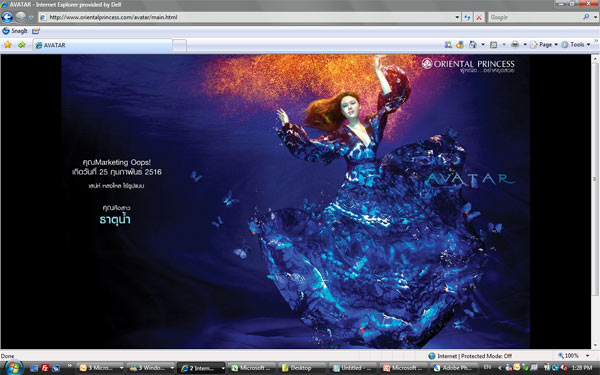Image resolution: width=600 pixels, height=375 pixels.
Task: Open the '3 Windo...' taskbar group
Action: (151, 368)
